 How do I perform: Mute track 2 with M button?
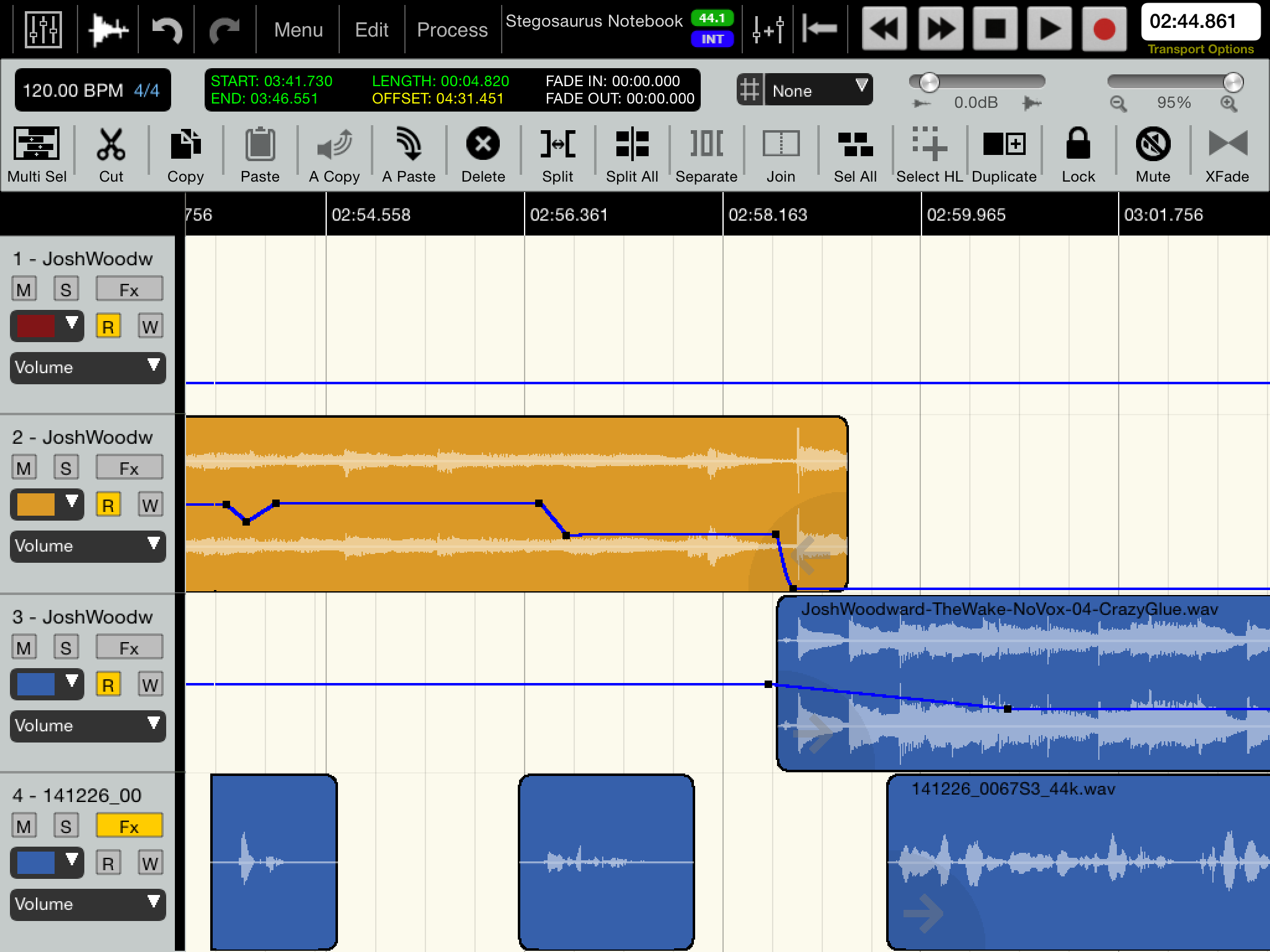(24, 468)
